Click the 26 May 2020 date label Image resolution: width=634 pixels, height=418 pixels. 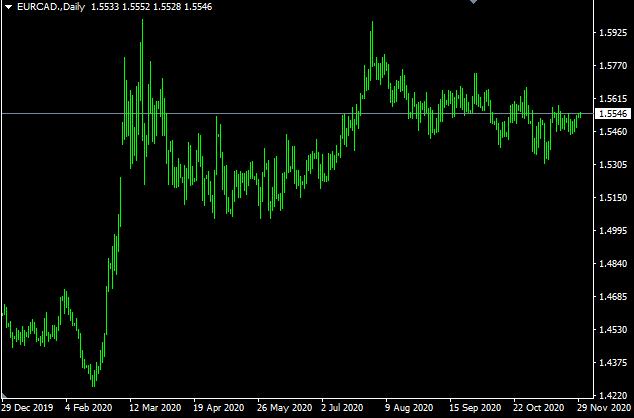(284, 407)
